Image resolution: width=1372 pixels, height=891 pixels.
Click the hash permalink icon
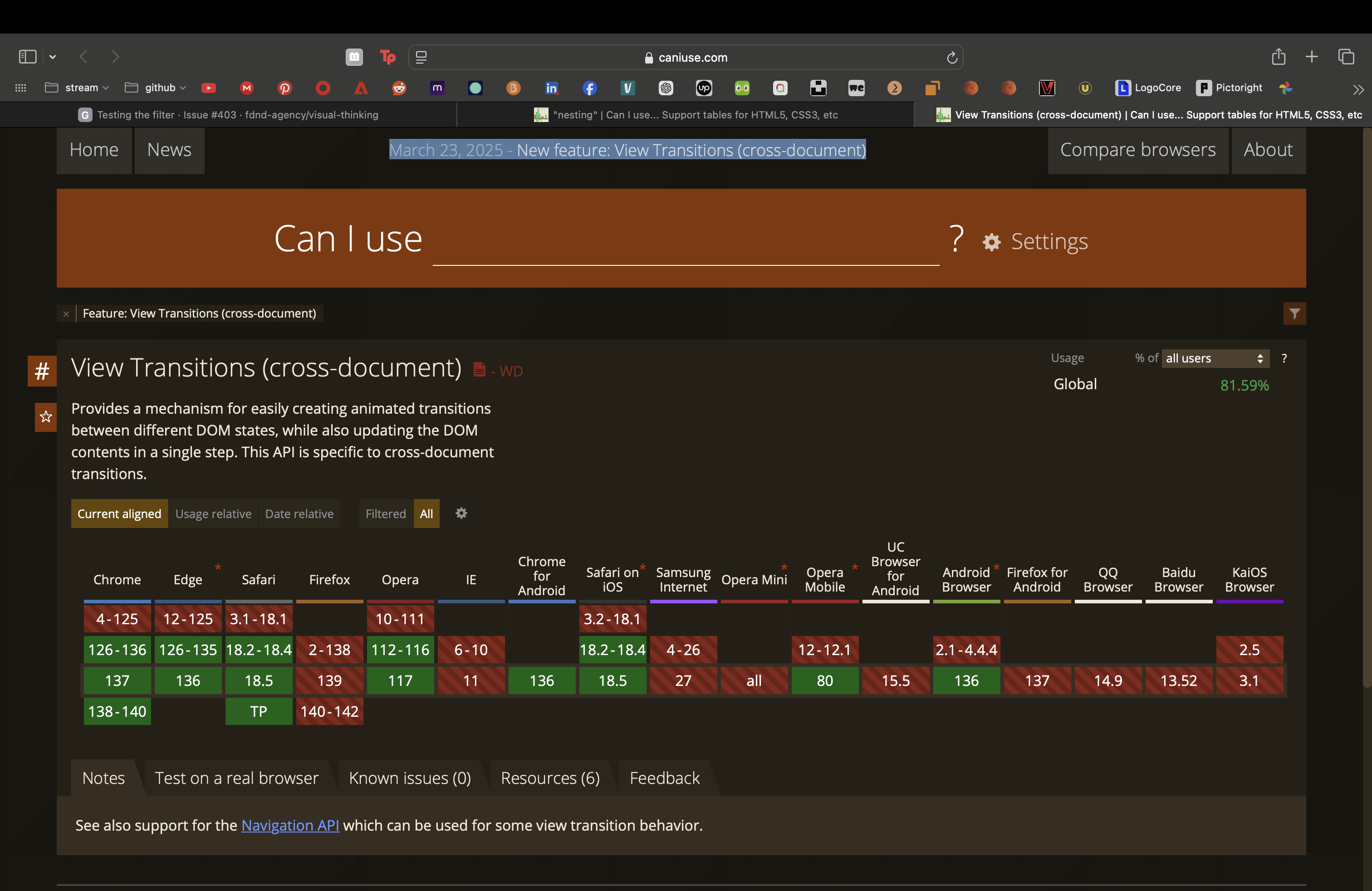pyautogui.click(x=42, y=371)
